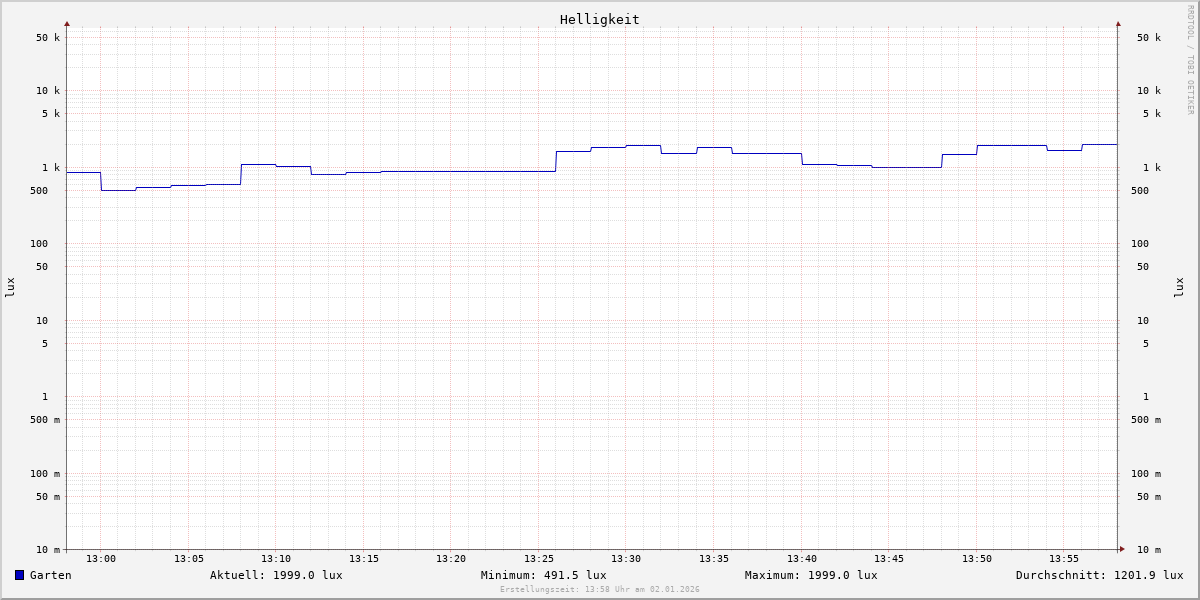Click the Maximum: 1999.0 lux value

[811, 575]
